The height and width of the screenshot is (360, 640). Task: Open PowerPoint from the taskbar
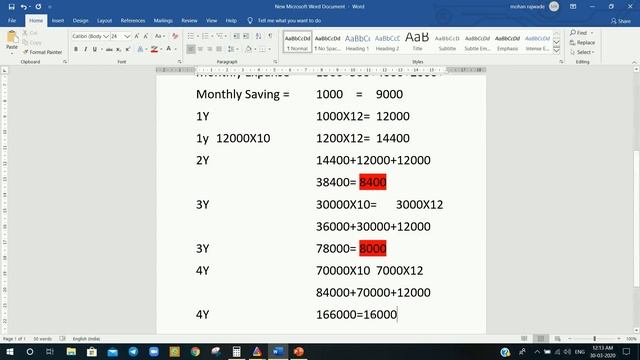pyautogui.click(x=299, y=351)
